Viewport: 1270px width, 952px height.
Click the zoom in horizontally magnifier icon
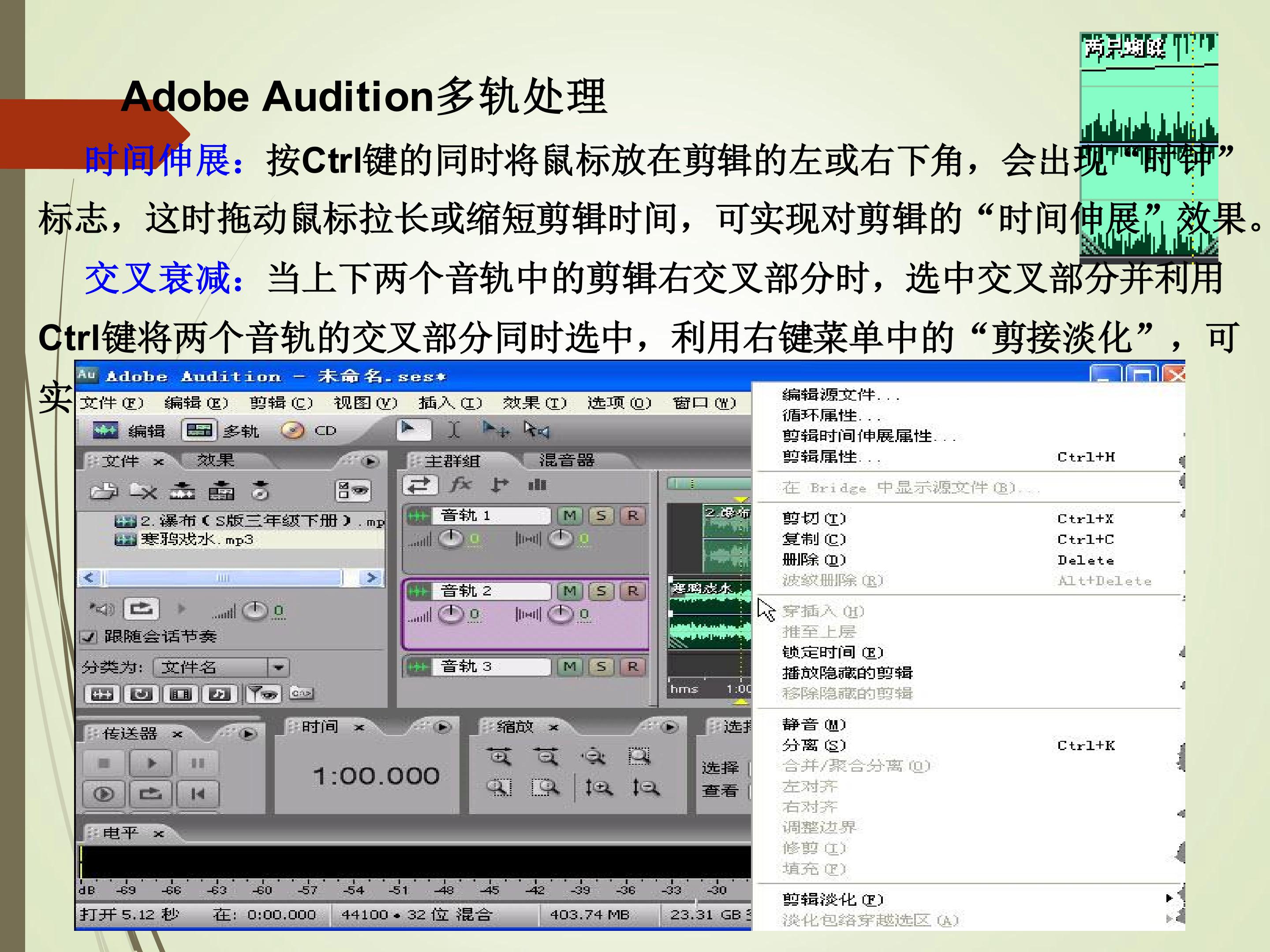(499, 757)
